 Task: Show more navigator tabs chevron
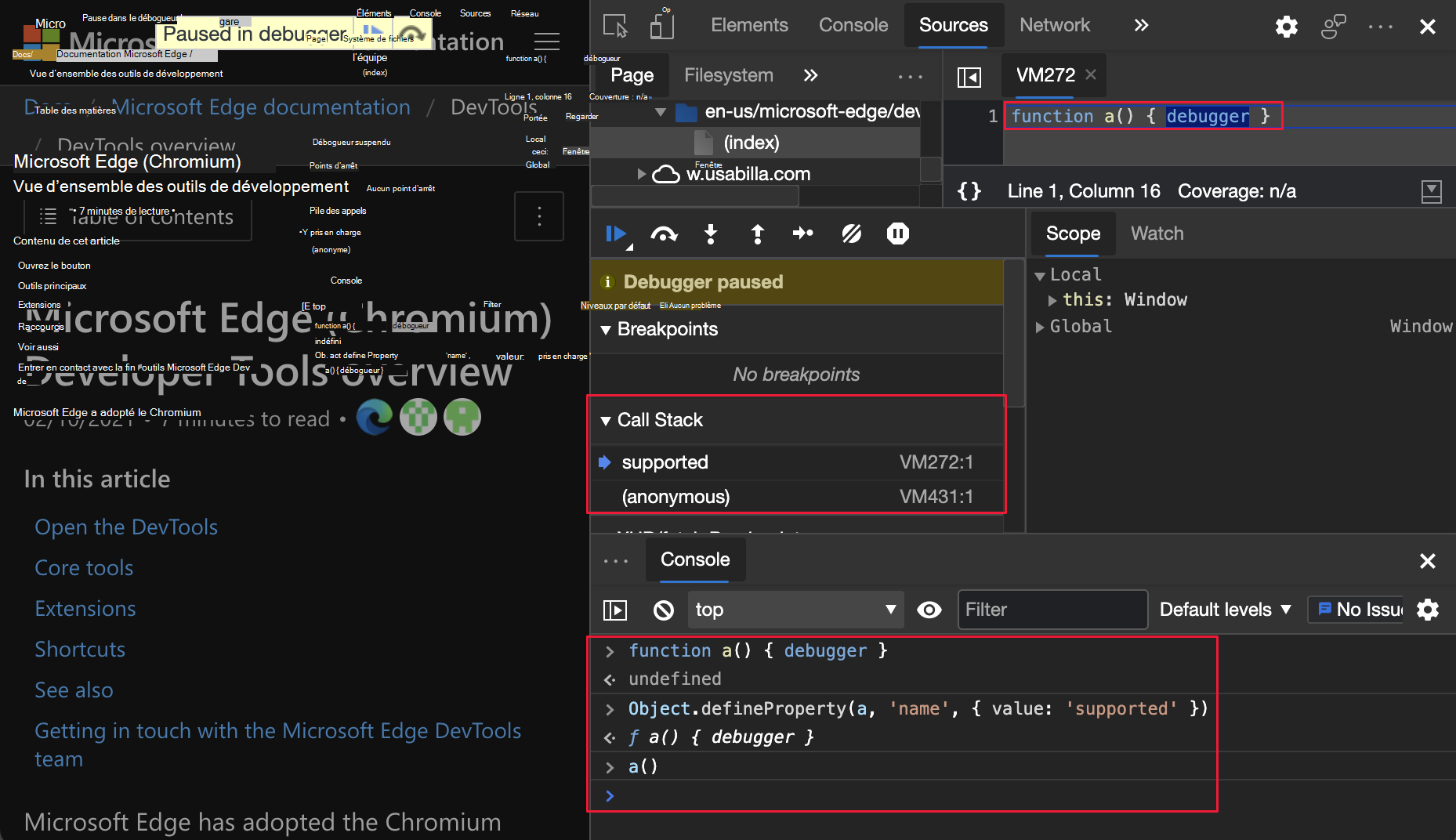pyautogui.click(x=810, y=75)
